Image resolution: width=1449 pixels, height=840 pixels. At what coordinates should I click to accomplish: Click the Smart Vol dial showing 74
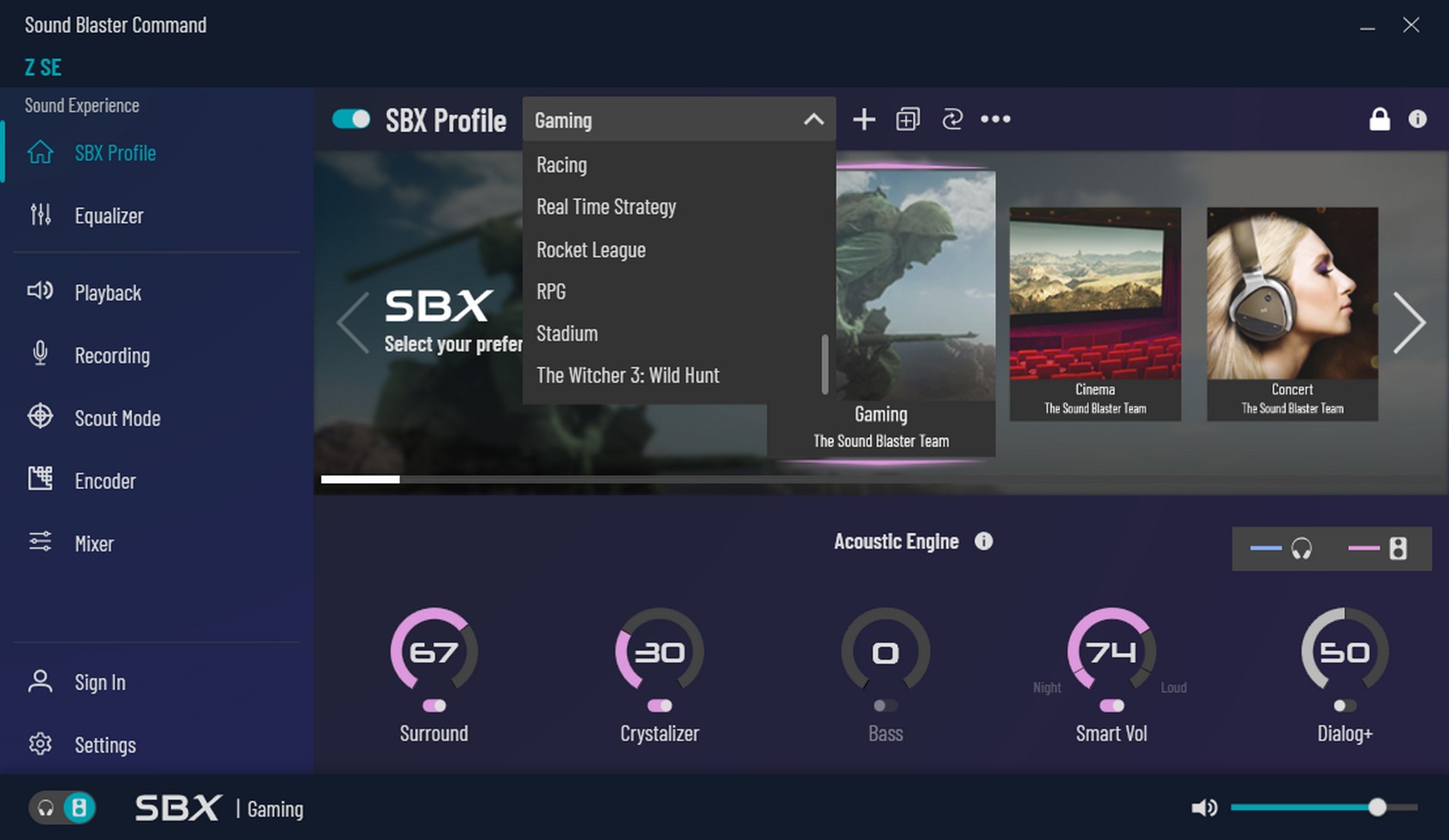coord(1112,651)
